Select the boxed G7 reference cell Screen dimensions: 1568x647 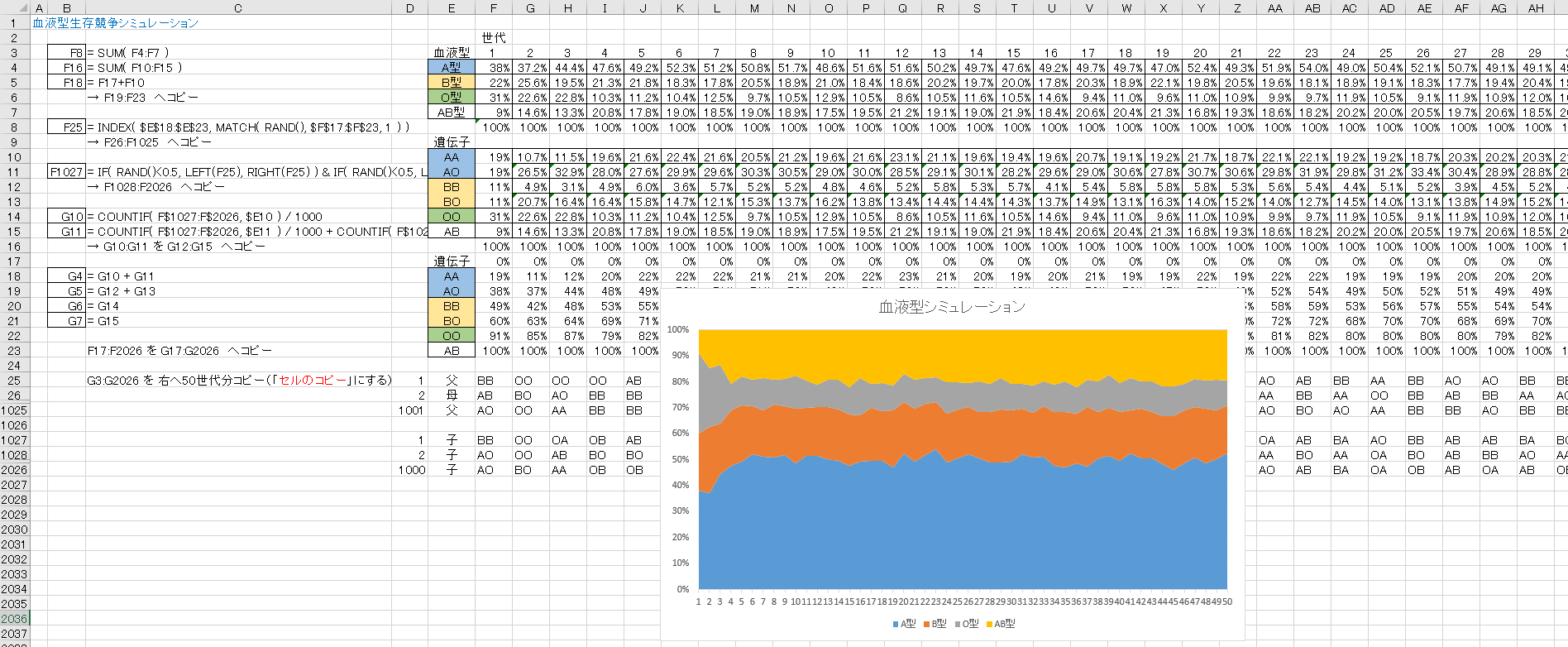point(66,321)
